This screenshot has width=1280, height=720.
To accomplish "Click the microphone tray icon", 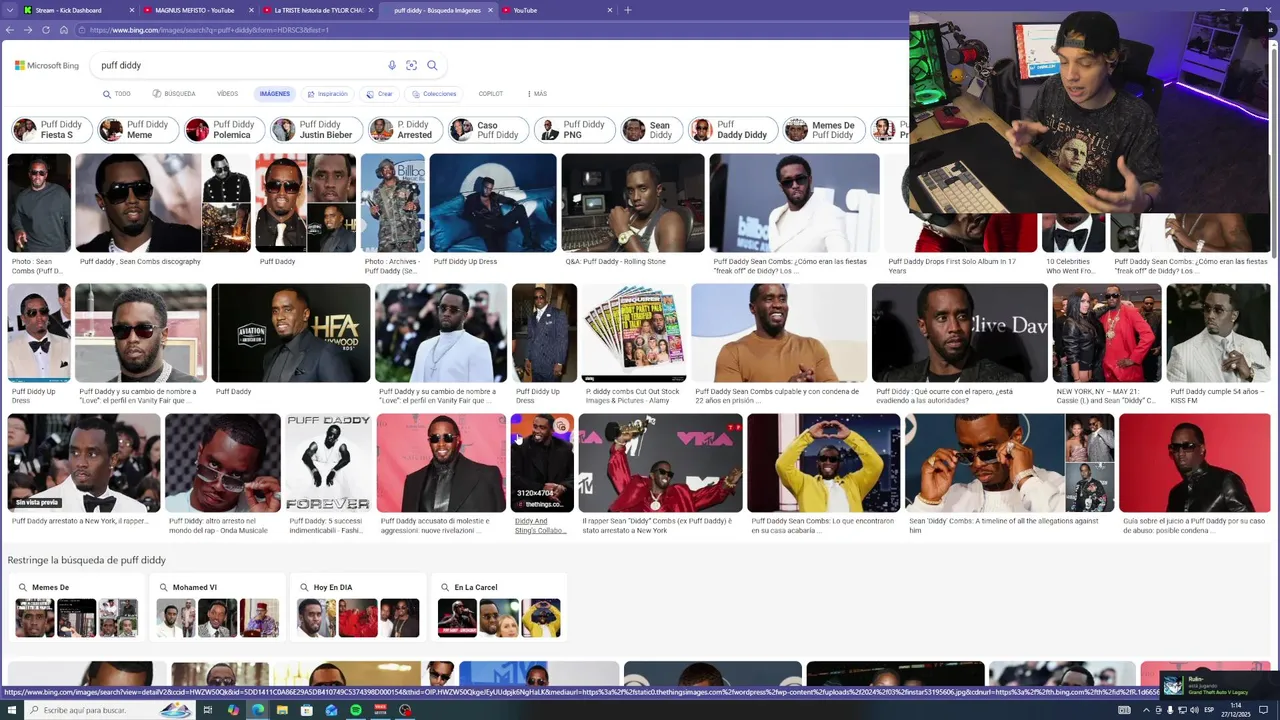I will coord(1170,710).
